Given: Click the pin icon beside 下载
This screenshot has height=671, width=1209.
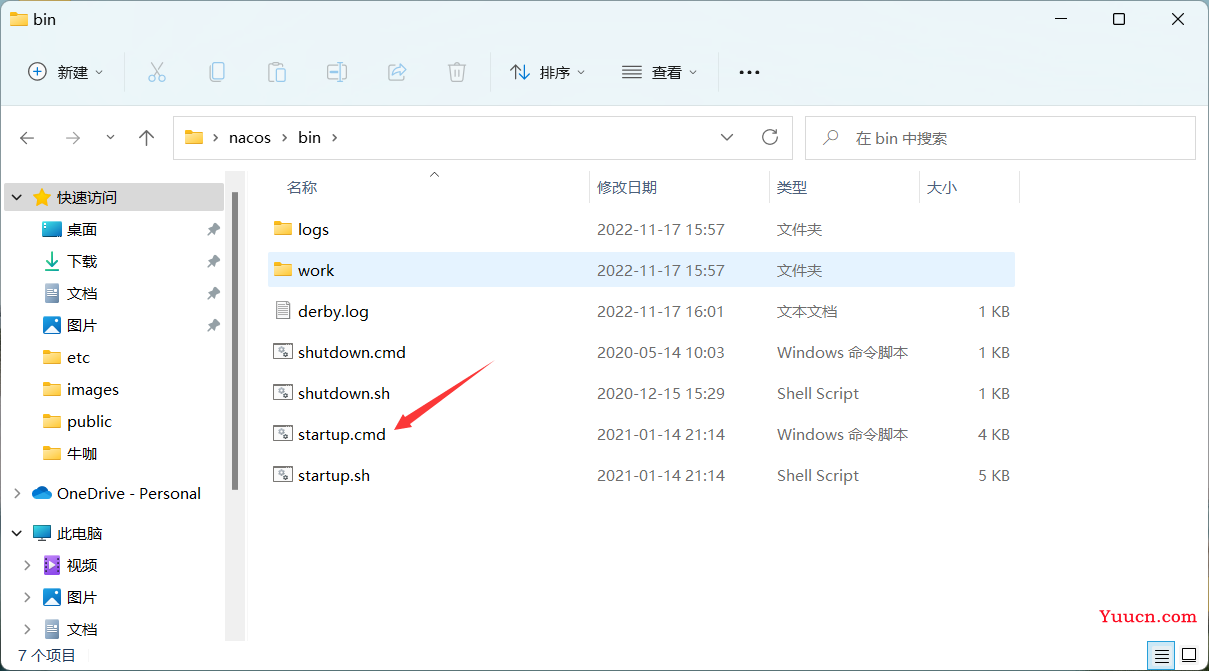Looking at the screenshot, I should pos(213,261).
